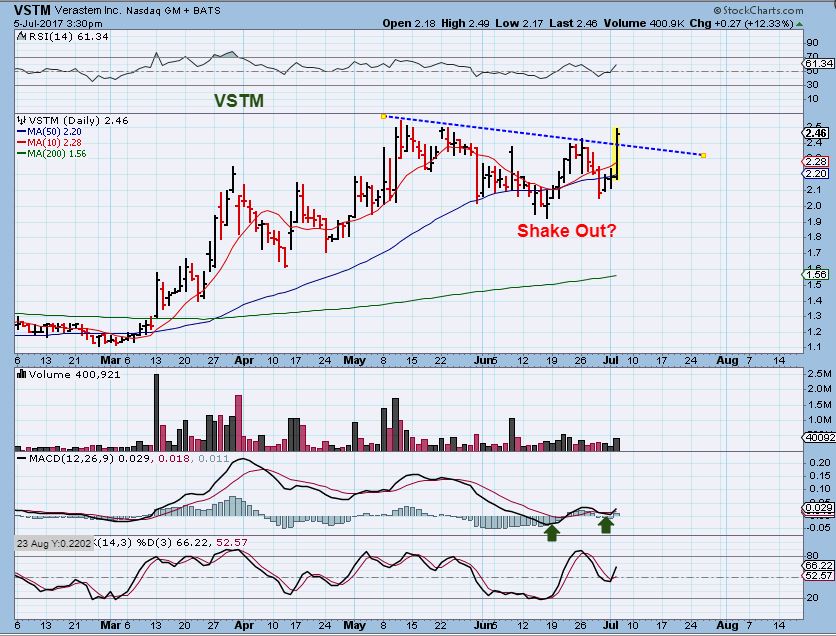This screenshot has height=636, width=836.
Task: Click the VSTM ticker symbol in header
Action: click(32, 10)
